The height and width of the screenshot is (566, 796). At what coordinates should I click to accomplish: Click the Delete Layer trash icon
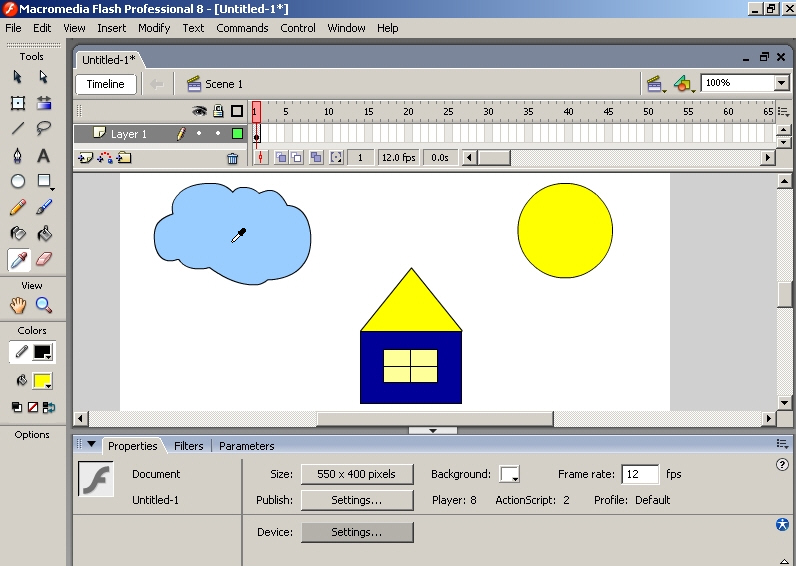coord(233,158)
